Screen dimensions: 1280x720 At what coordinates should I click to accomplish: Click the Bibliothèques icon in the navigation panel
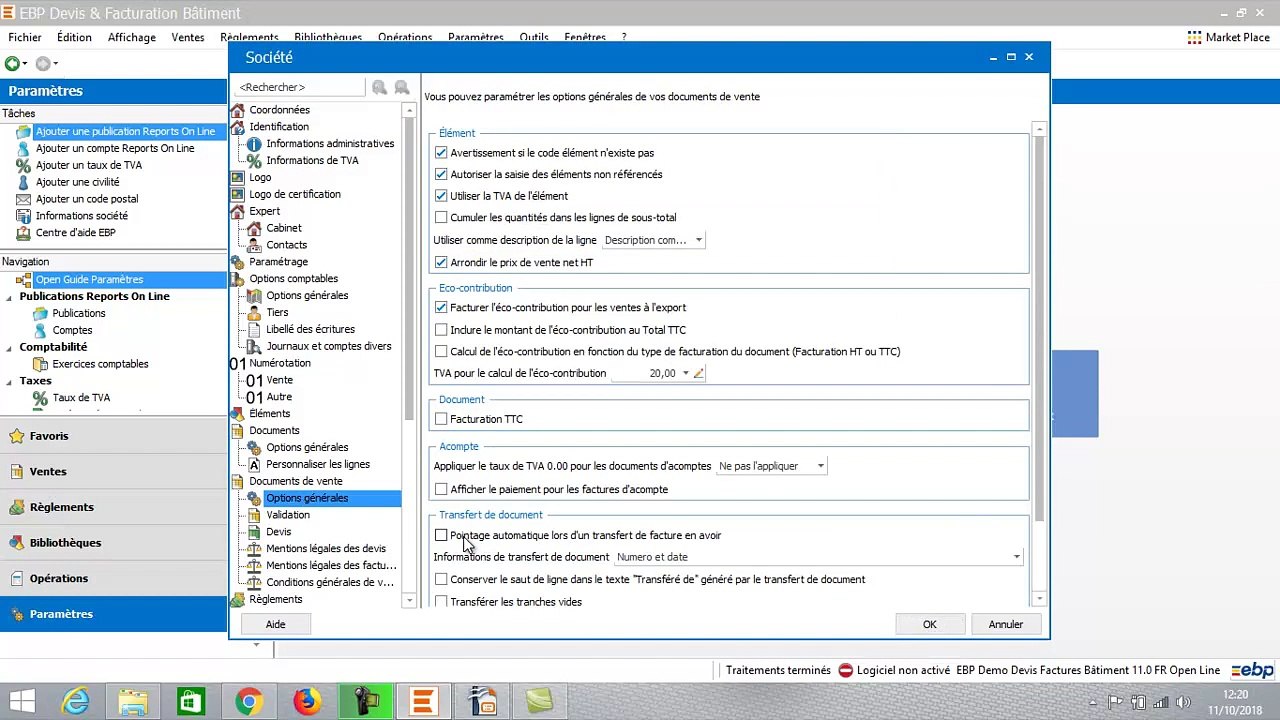tap(16, 543)
